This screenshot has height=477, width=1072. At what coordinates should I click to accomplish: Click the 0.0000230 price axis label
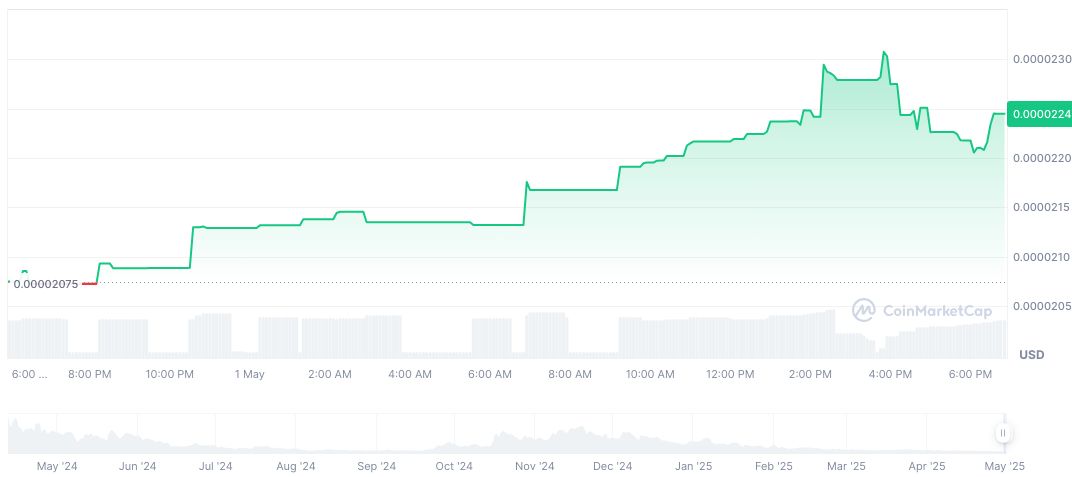tap(1041, 60)
